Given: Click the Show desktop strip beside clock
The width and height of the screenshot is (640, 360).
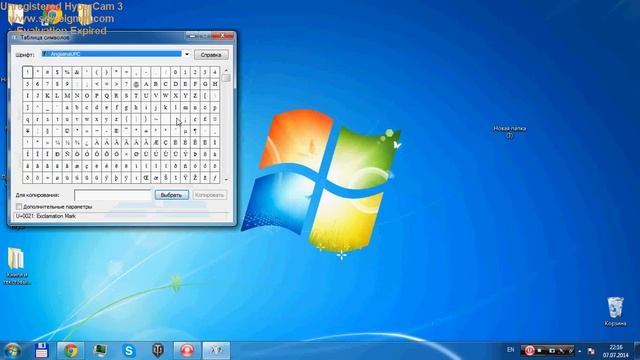Looking at the screenshot, I should pyautogui.click(x=637, y=351).
